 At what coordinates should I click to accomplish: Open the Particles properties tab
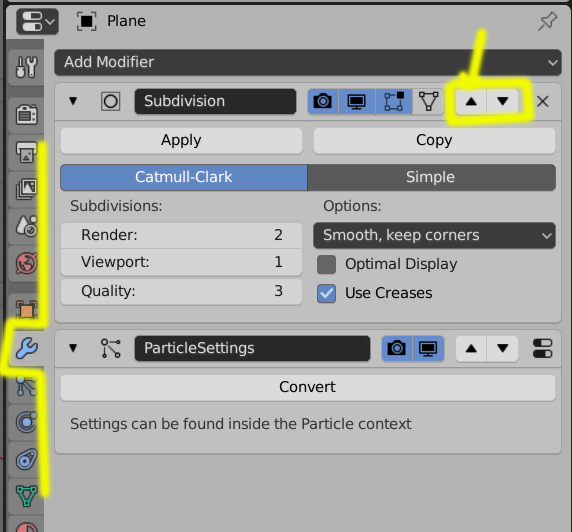26,386
